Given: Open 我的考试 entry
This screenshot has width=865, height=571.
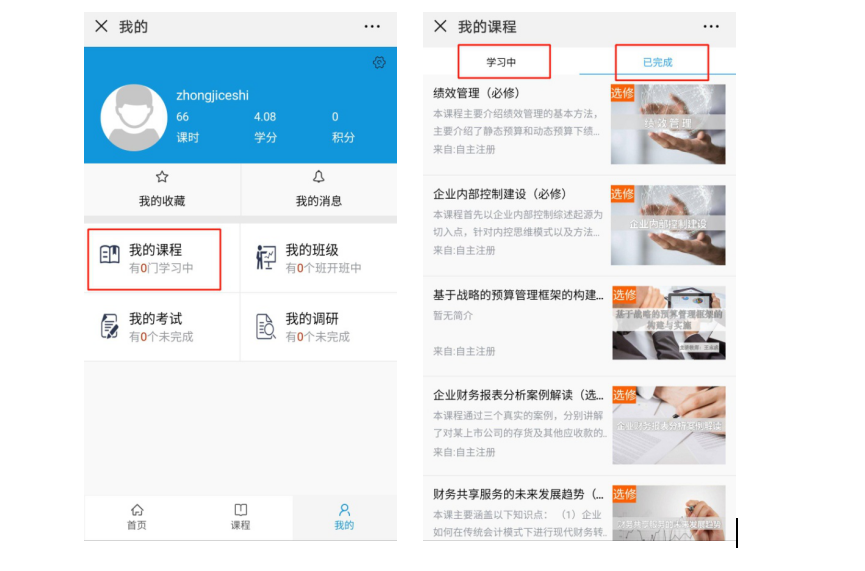Looking at the screenshot, I should click(x=162, y=327).
